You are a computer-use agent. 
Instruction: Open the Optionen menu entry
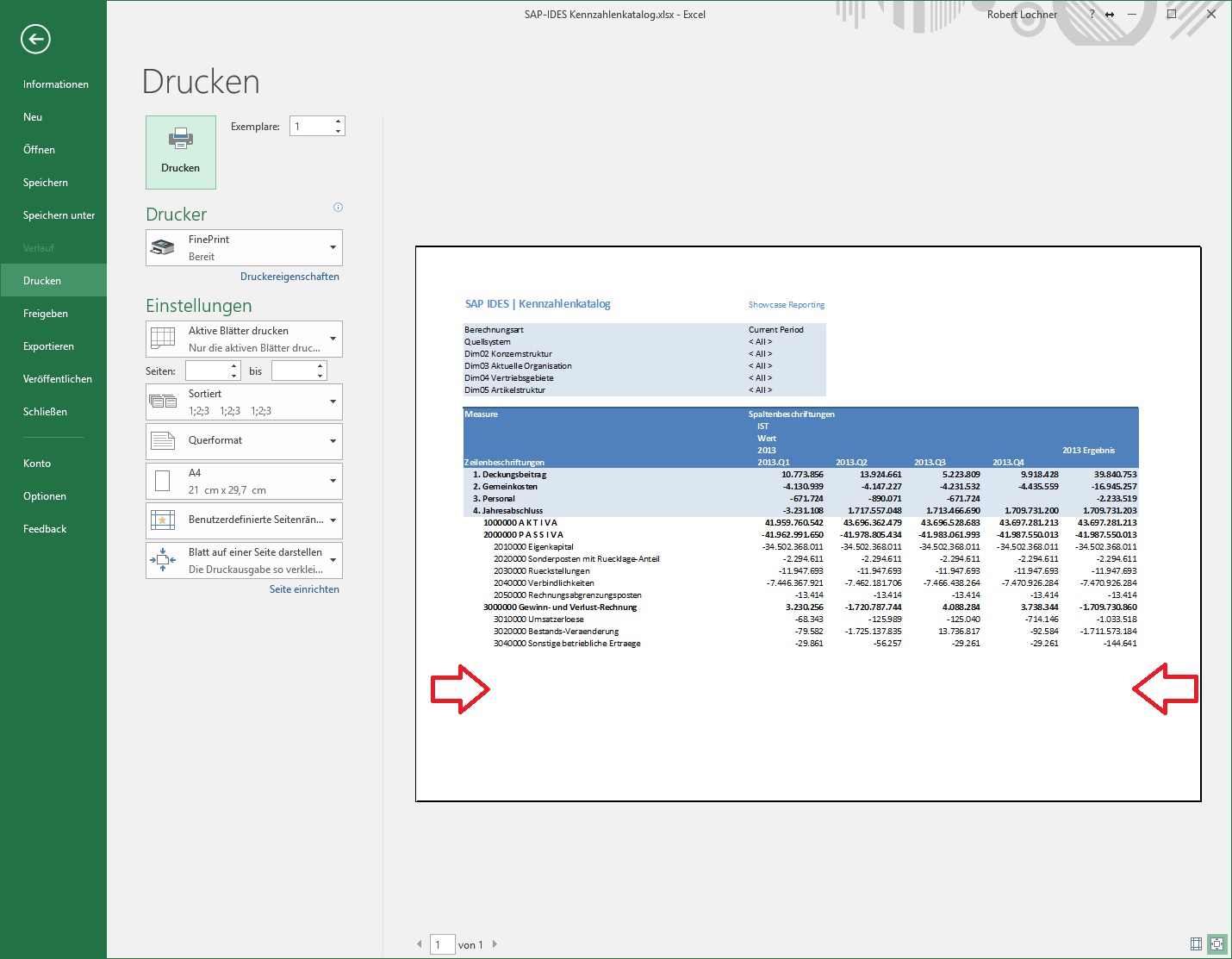(x=44, y=495)
